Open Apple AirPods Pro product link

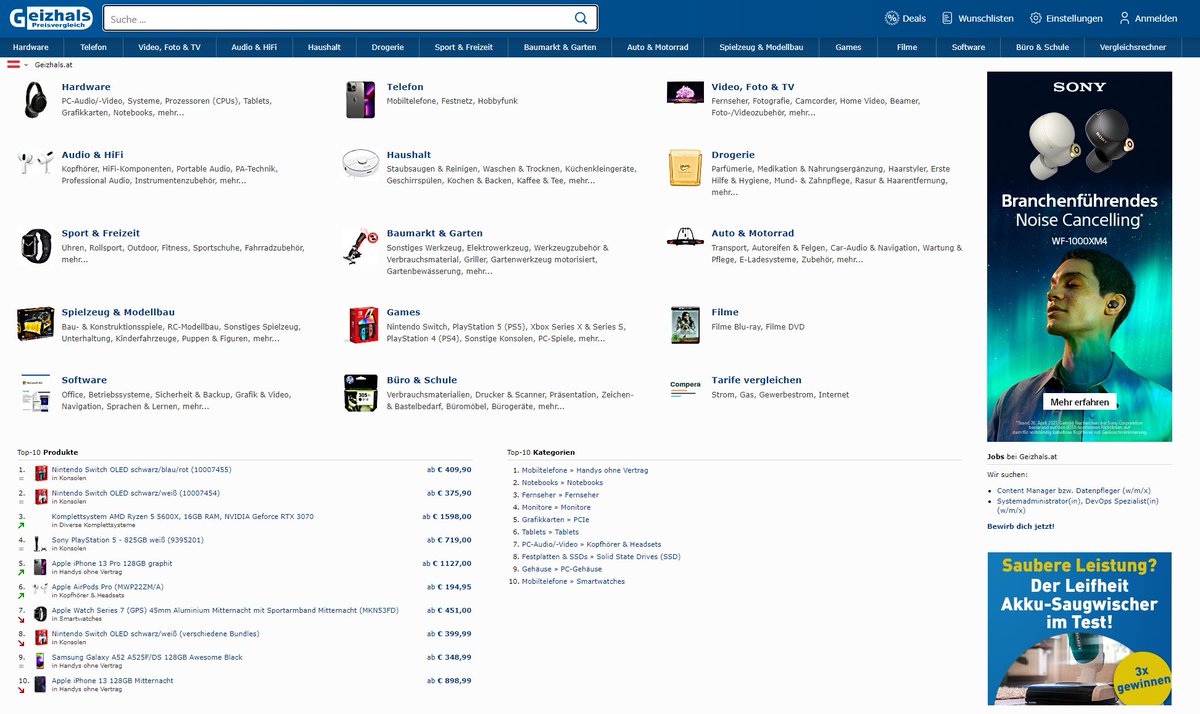107,587
